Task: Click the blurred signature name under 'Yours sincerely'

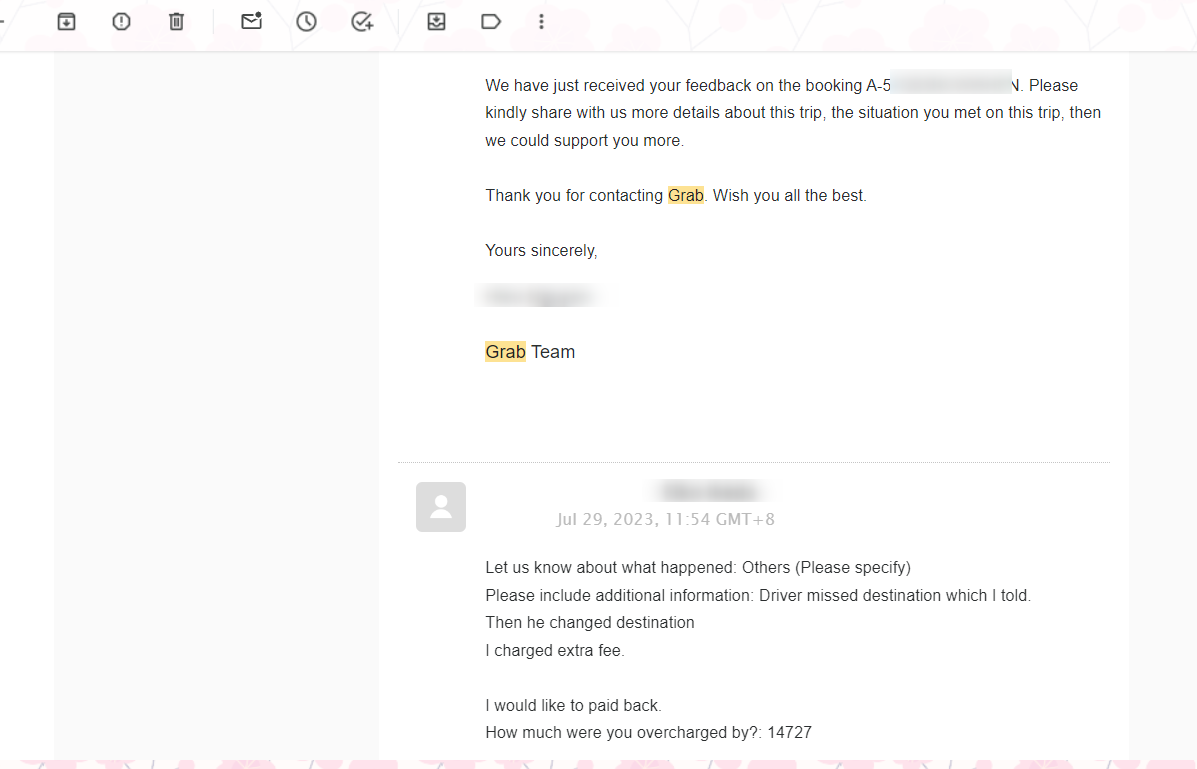Action: coord(540,296)
